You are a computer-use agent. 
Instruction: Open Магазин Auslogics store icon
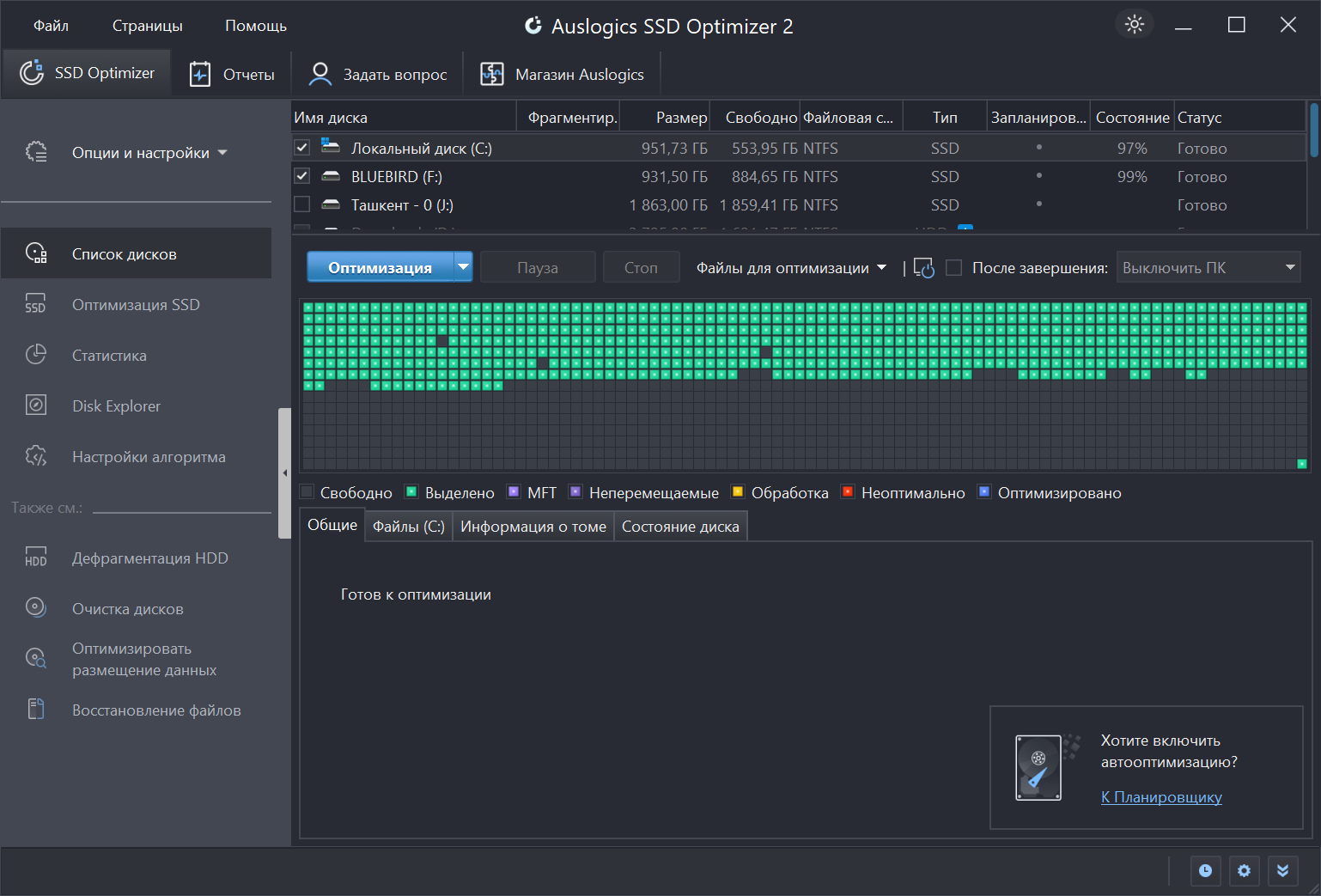pyautogui.click(x=491, y=74)
